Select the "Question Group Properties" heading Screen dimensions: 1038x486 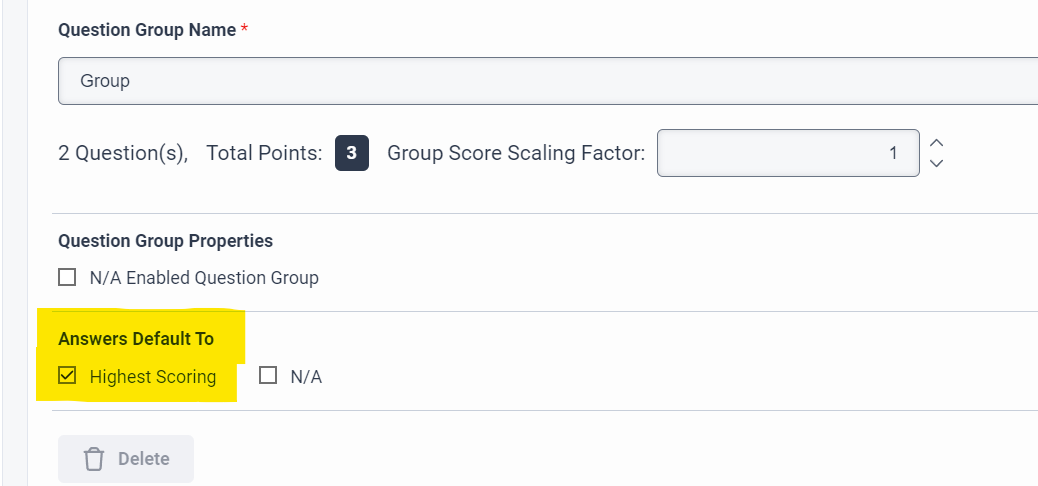(x=165, y=241)
